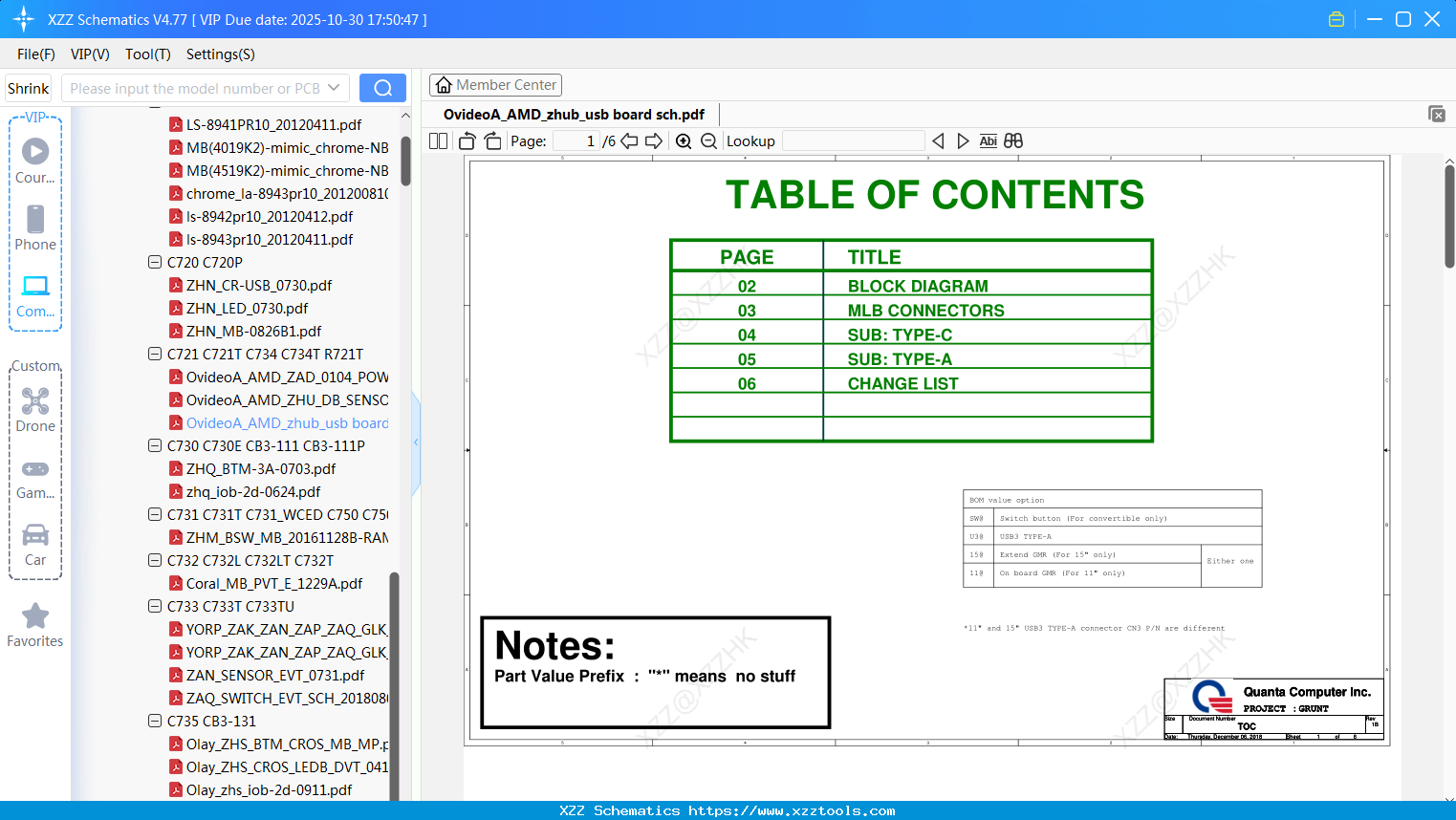The height and width of the screenshot is (820, 1456).
Task: Click the home icon in Member Center
Action: pos(444,85)
